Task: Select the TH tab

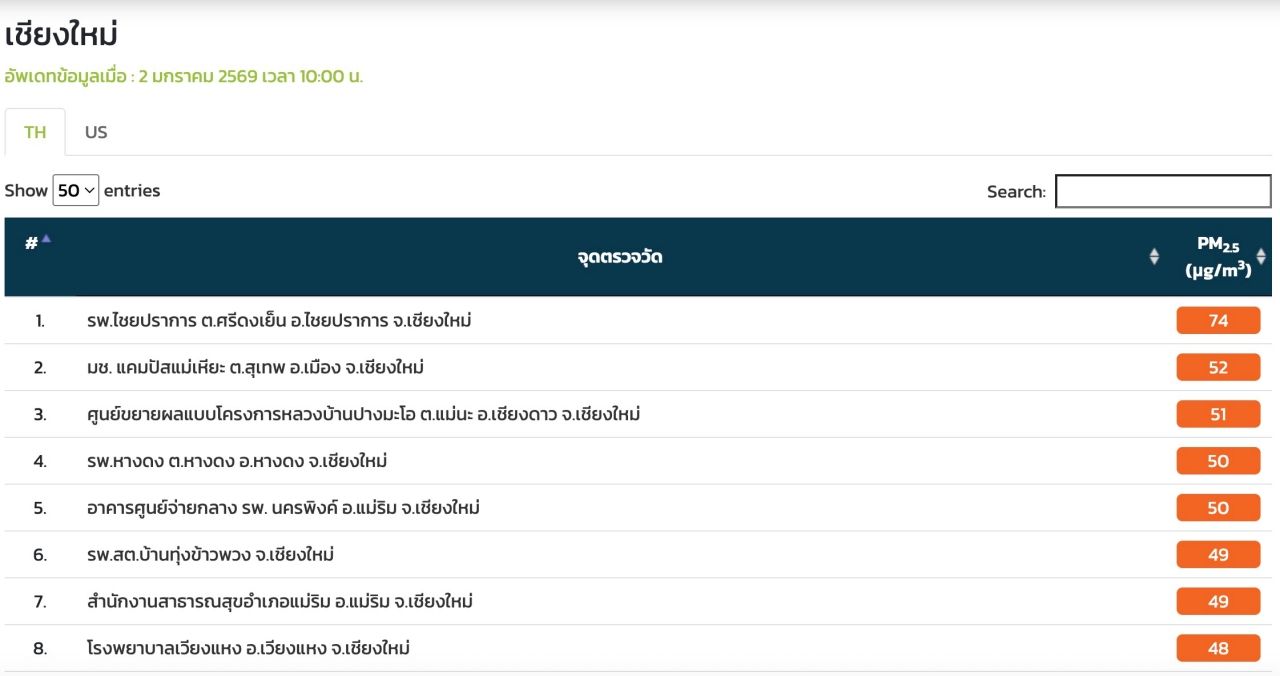Action: click(x=35, y=132)
